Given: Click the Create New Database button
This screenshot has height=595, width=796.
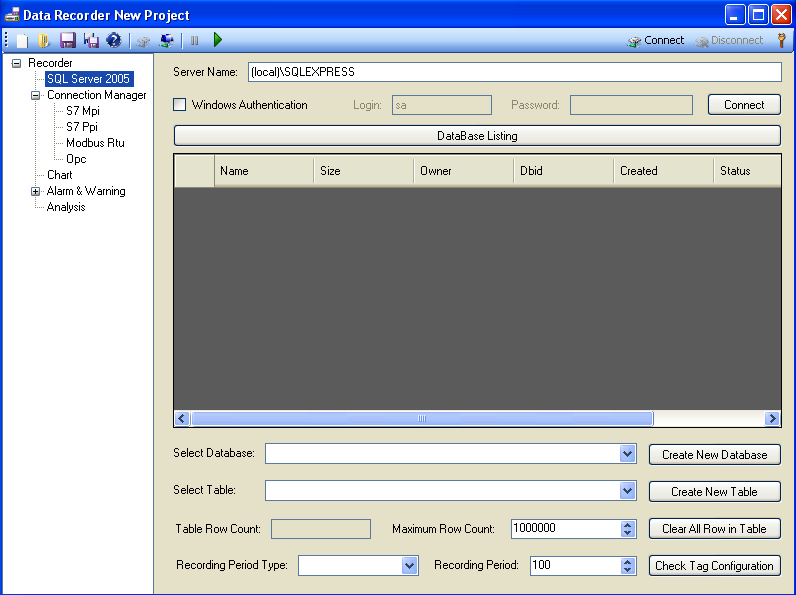Looking at the screenshot, I should (x=715, y=454).
